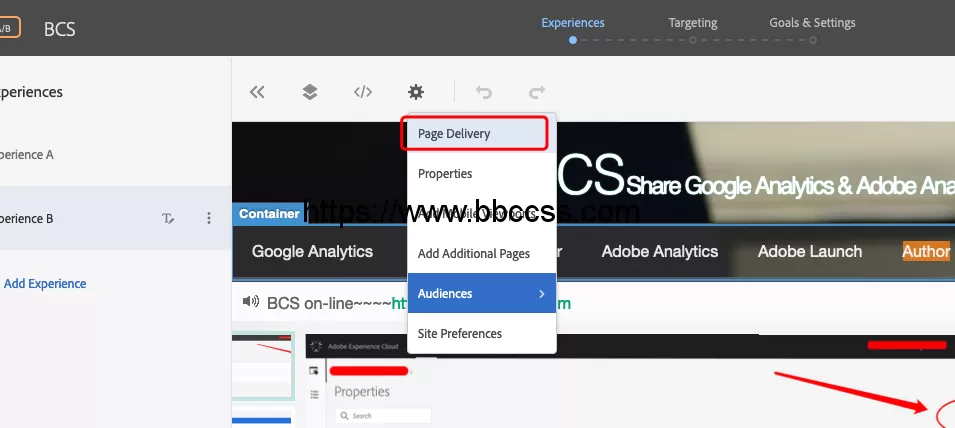Click the speaker icon beside BCS on-line
Screen dimensions: 955x428
[x=250, y=301]
